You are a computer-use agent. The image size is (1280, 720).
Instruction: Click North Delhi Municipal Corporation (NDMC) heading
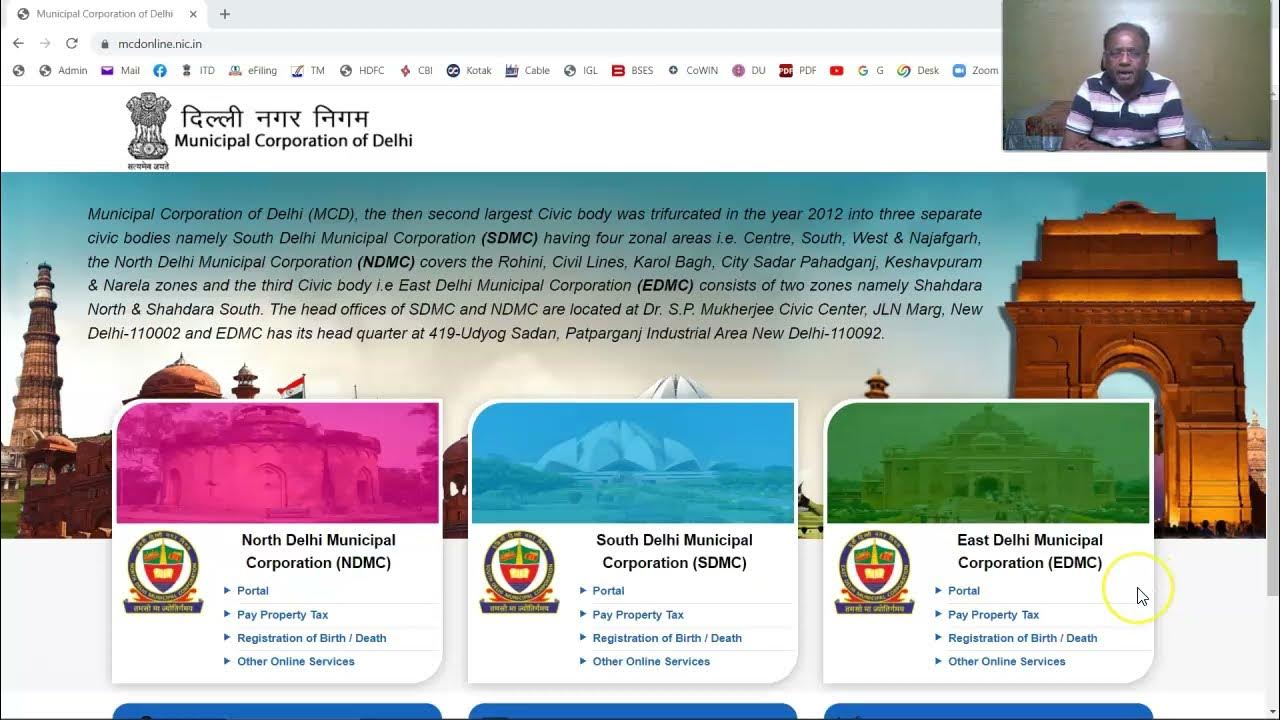point(319,551)
